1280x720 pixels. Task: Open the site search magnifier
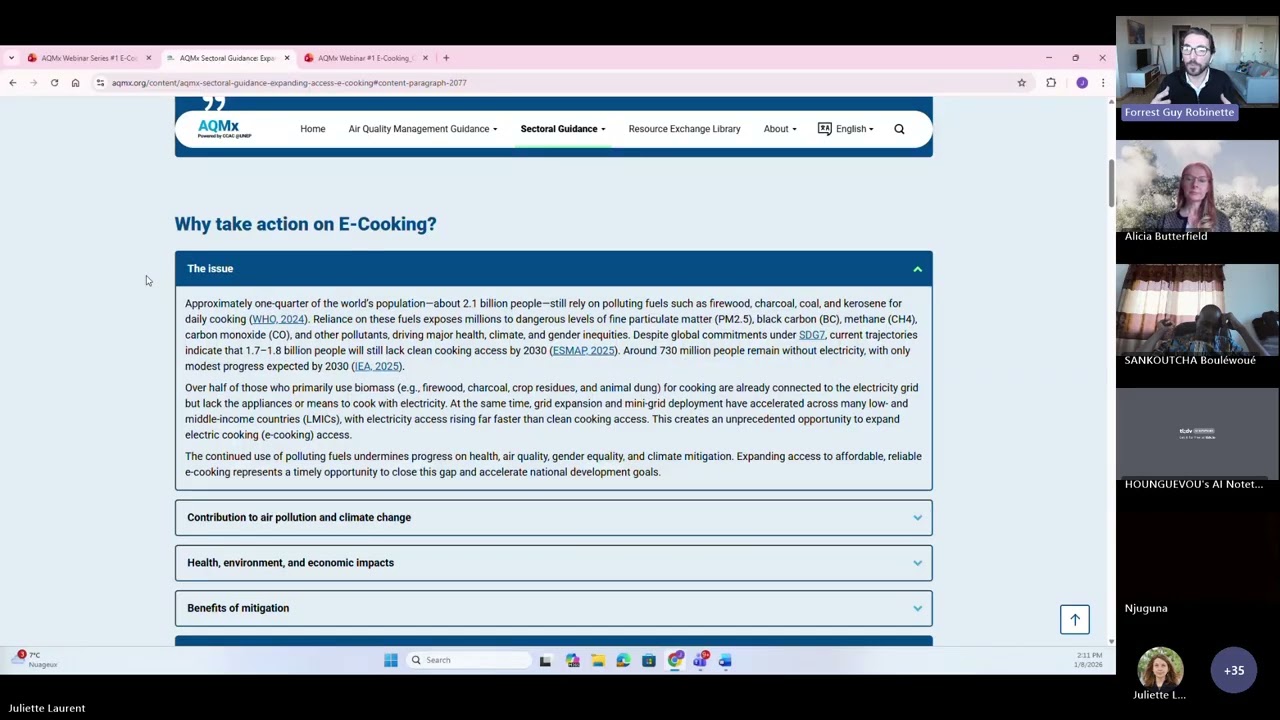(899, 129)
